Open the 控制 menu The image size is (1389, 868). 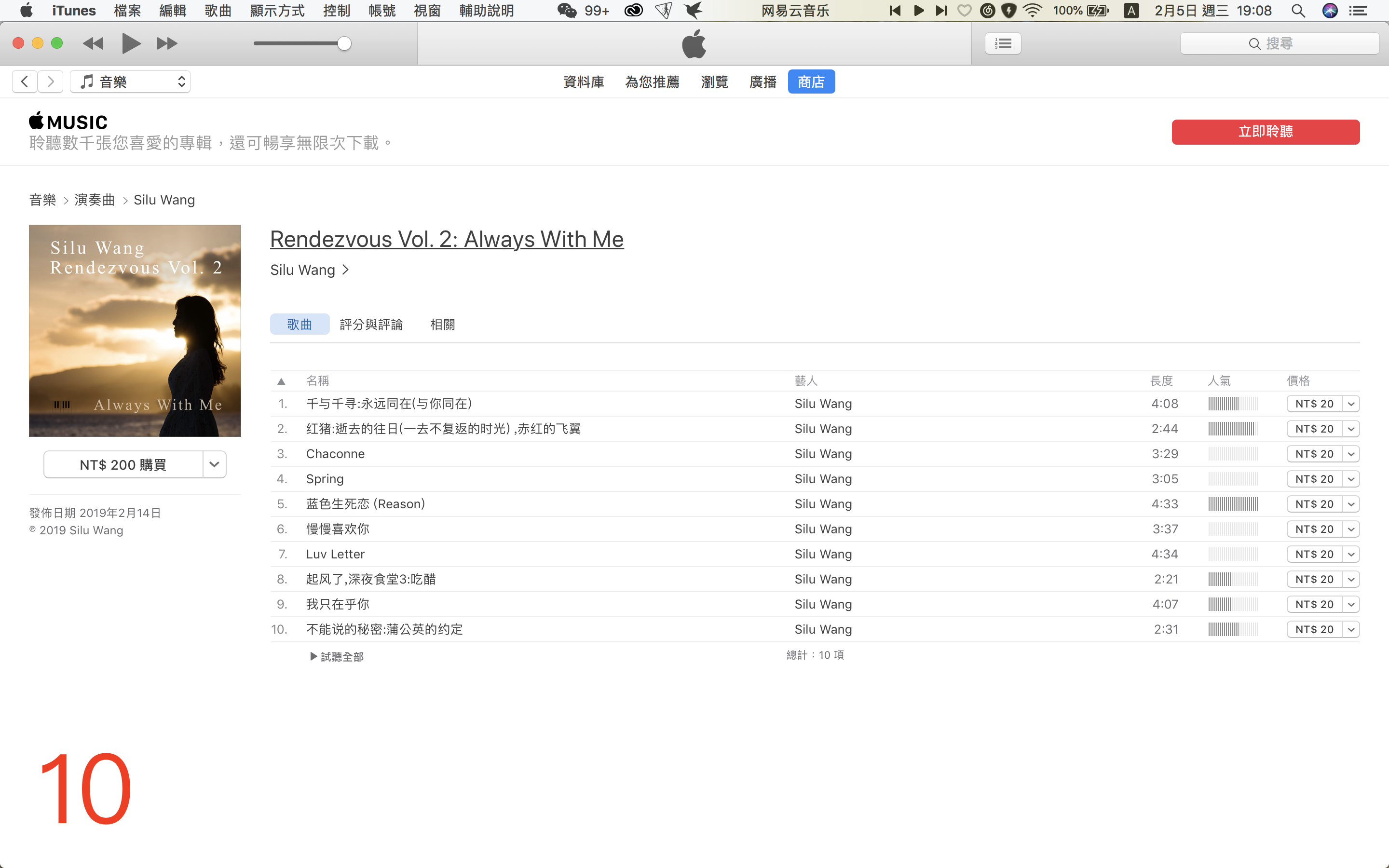(336, 10)
